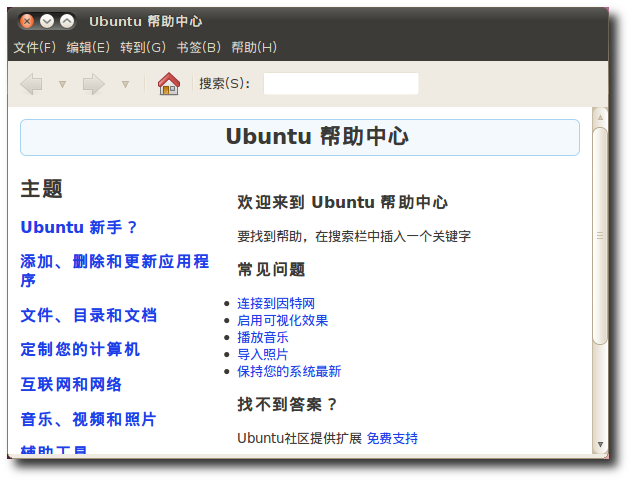The image size is (632, 482).
Task: Maximize the help center window
Action: (67, 21)
